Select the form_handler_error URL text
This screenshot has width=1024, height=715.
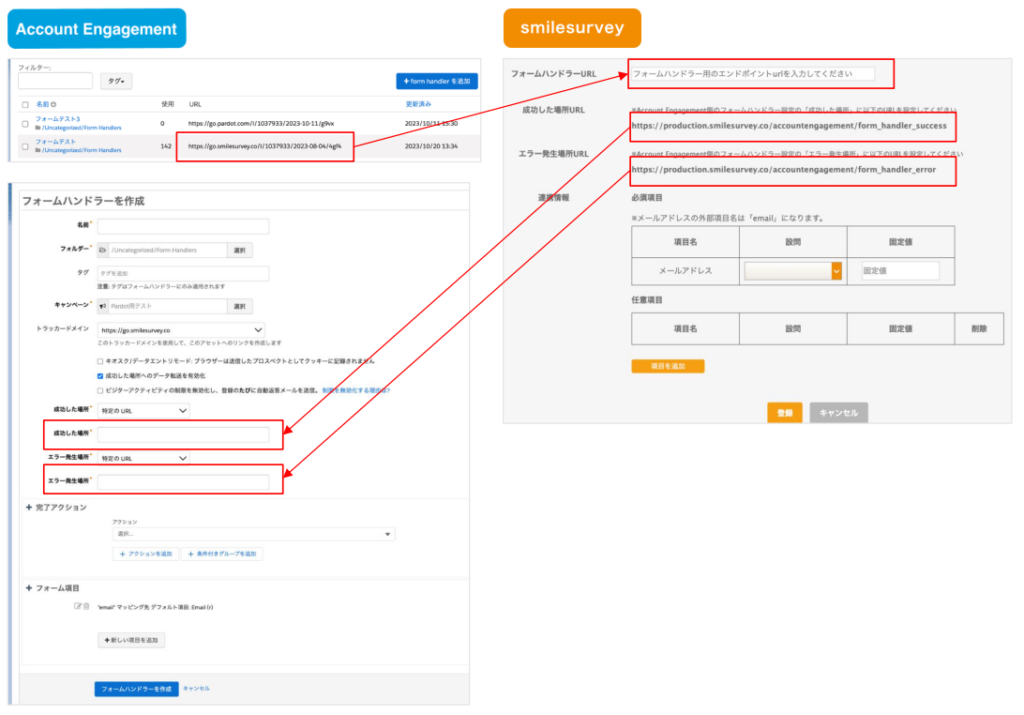[784, 170]
